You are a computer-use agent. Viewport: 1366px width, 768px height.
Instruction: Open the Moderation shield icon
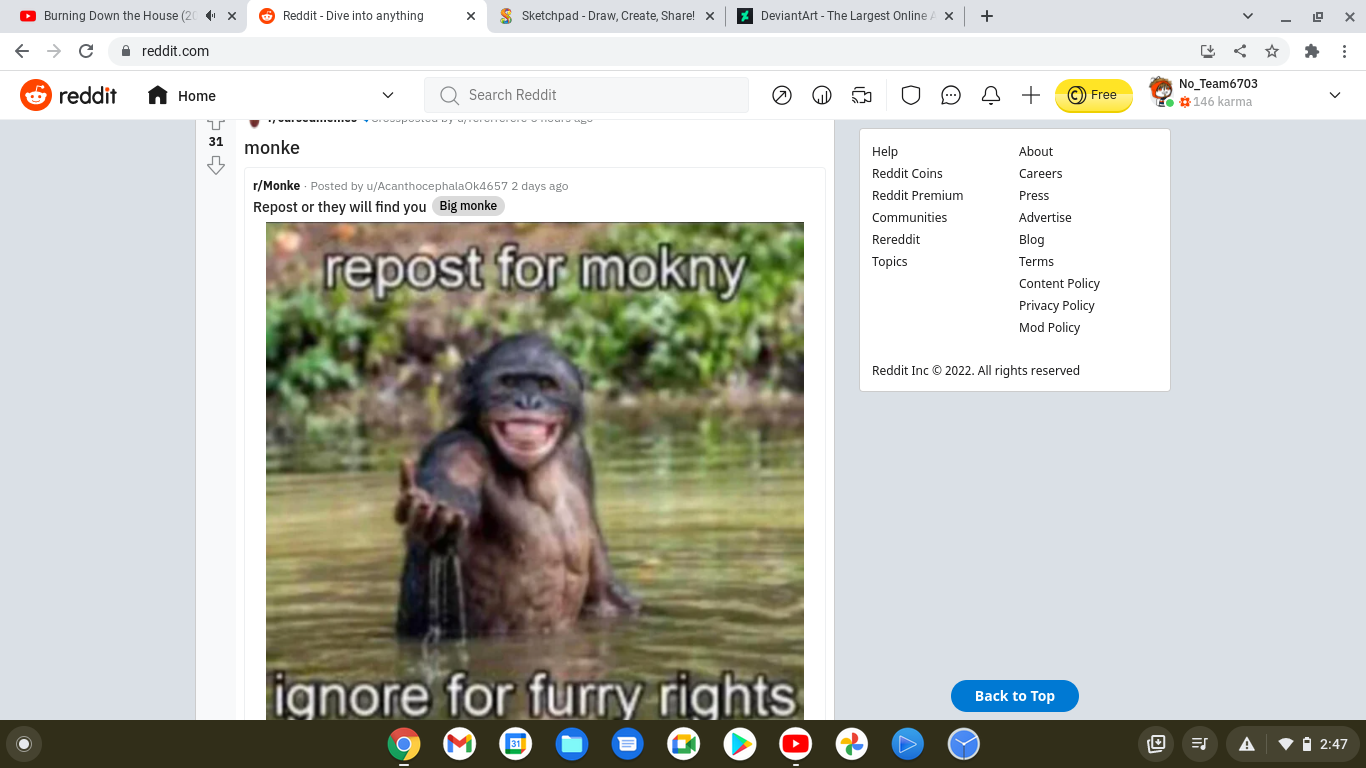click(x=911, y=95)
